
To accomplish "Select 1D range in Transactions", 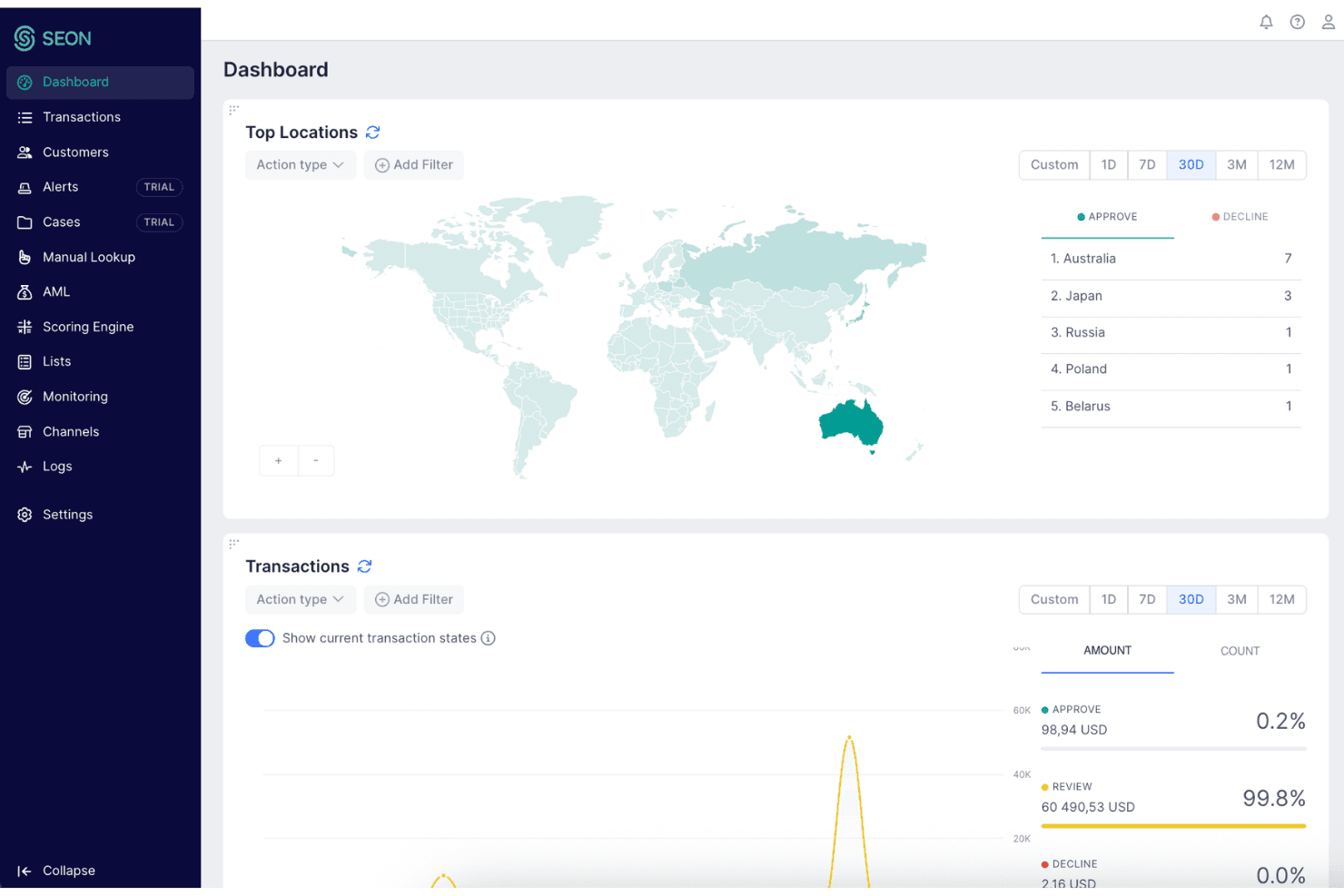I will pyautogui.click(x=1109, y=599).
